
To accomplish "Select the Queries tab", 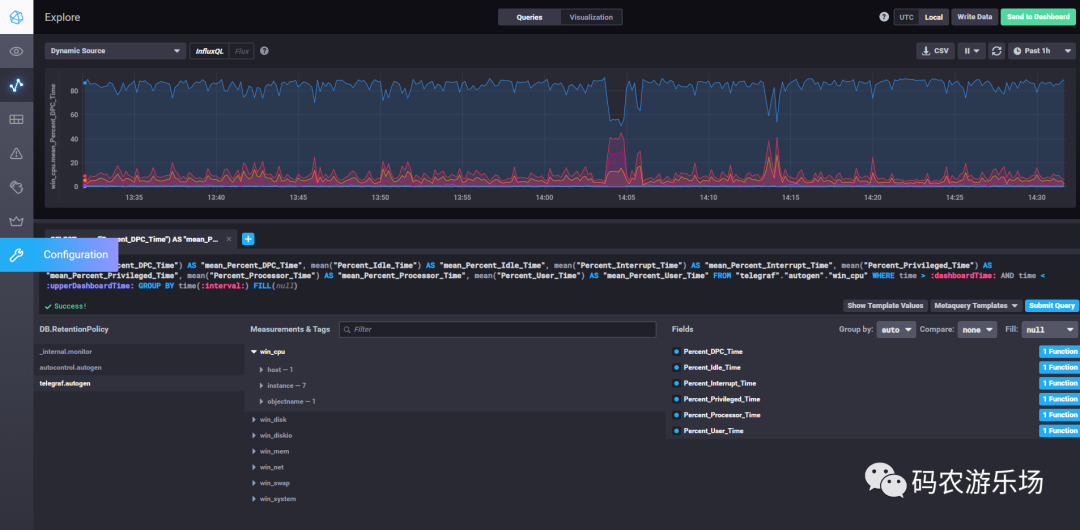I will 529,17.
